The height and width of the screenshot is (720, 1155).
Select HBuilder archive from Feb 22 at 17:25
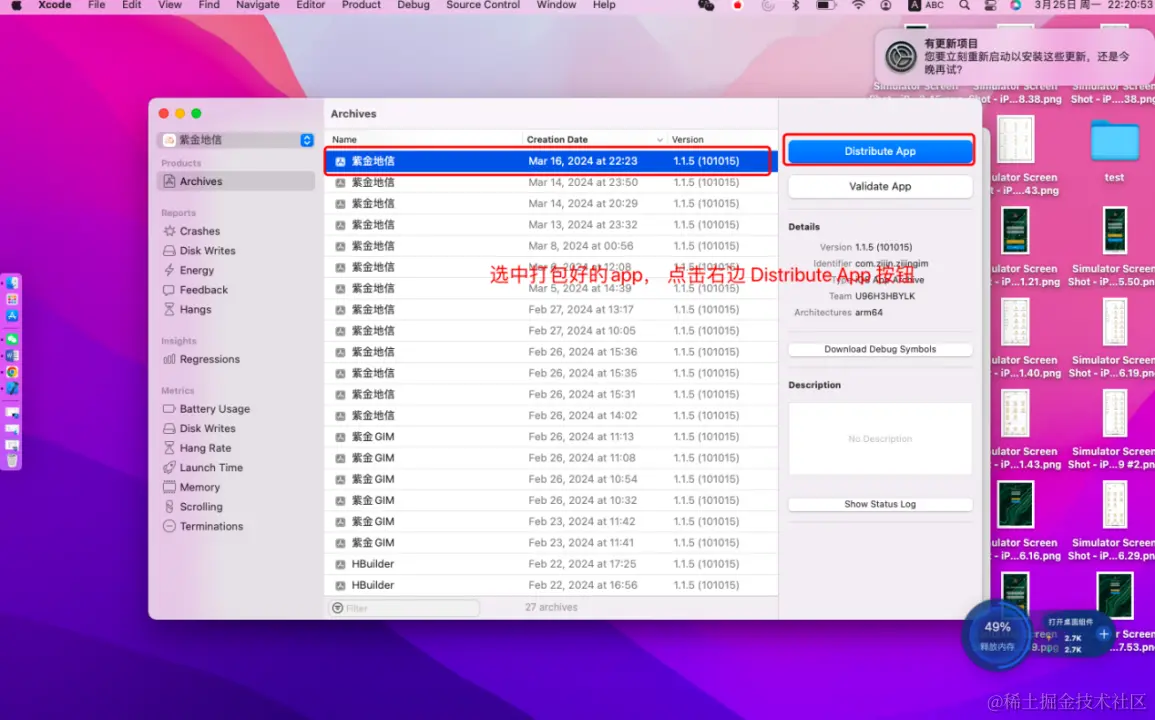click(x=551, y=564)
